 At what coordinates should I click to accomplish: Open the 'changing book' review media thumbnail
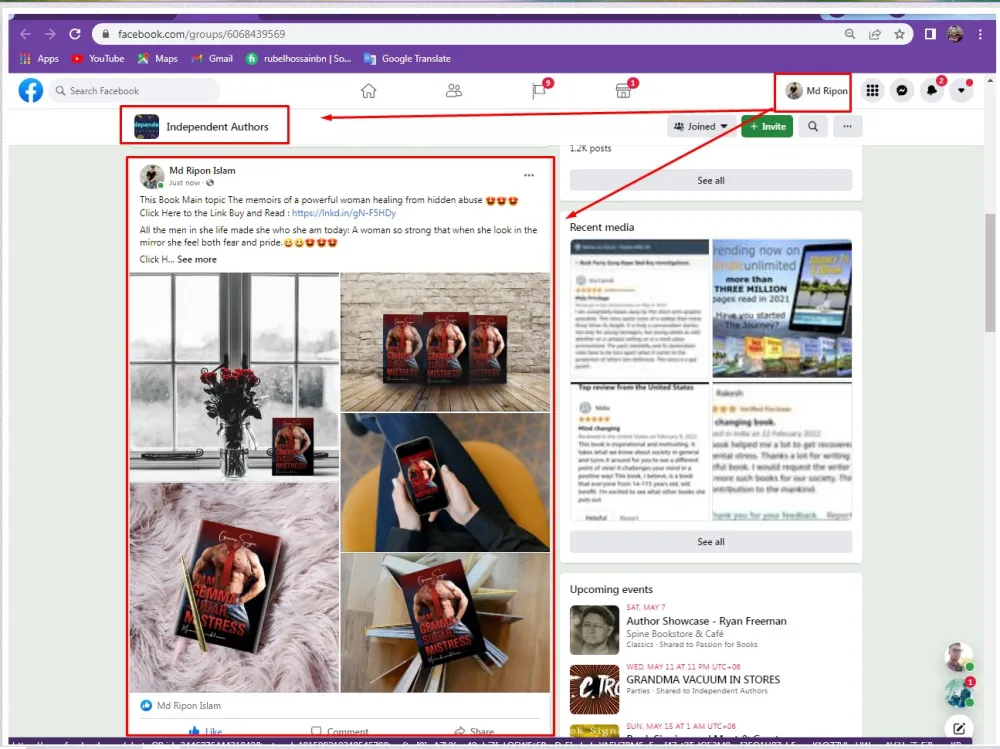tap(782, 452)
